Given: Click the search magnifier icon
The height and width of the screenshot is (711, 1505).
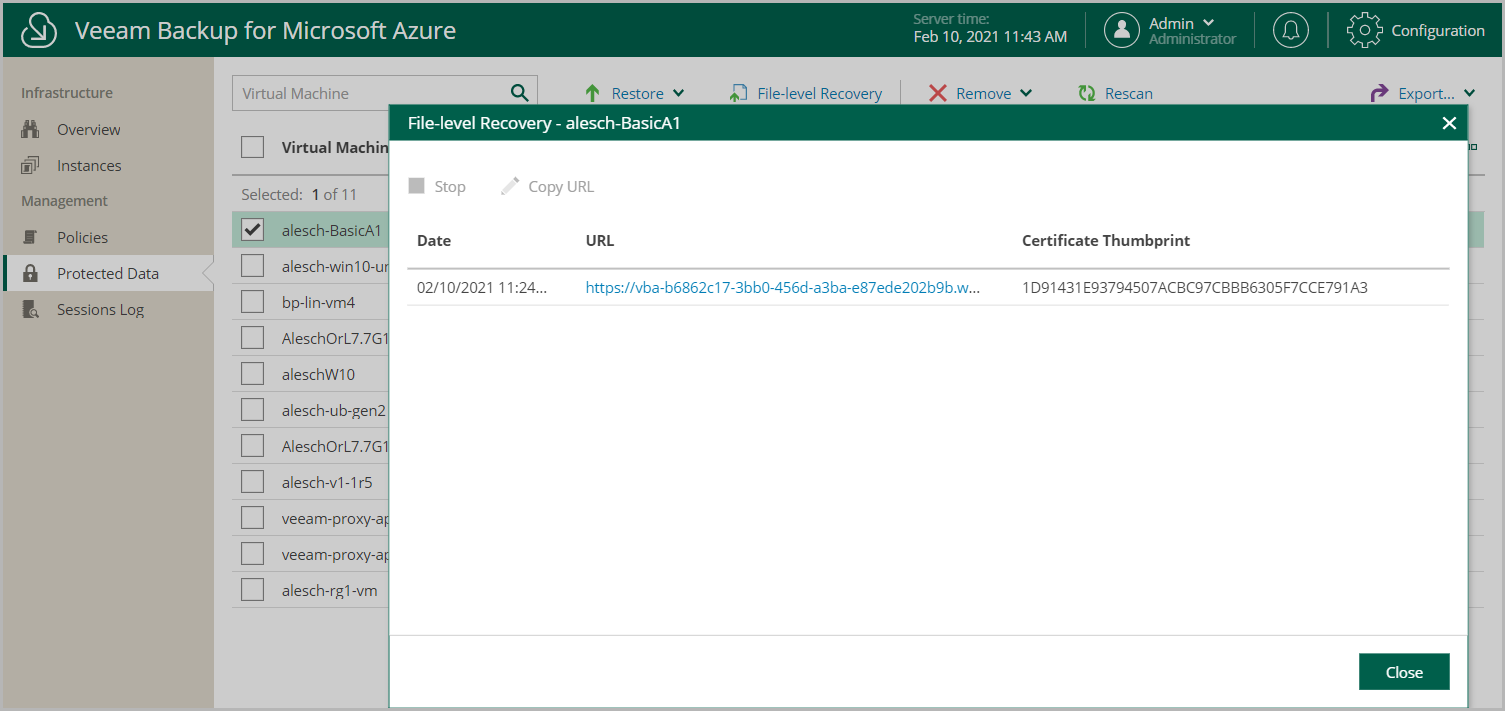Looking at the screenshot, I should 519,93.
